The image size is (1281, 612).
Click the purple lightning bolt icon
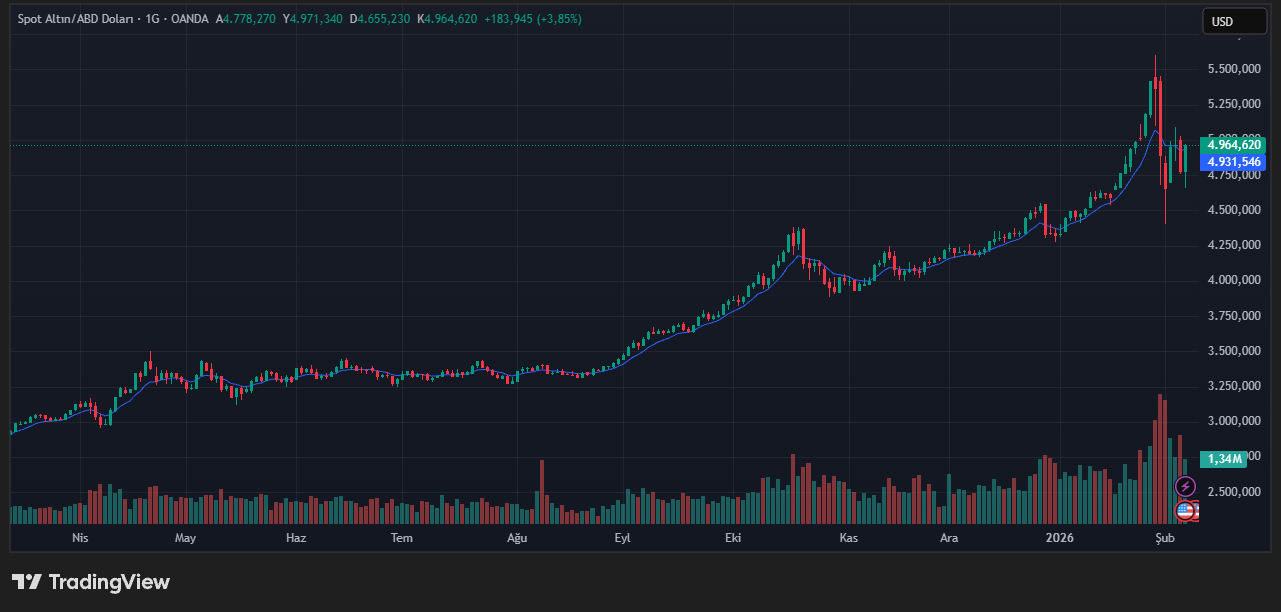click(1185, 486)
